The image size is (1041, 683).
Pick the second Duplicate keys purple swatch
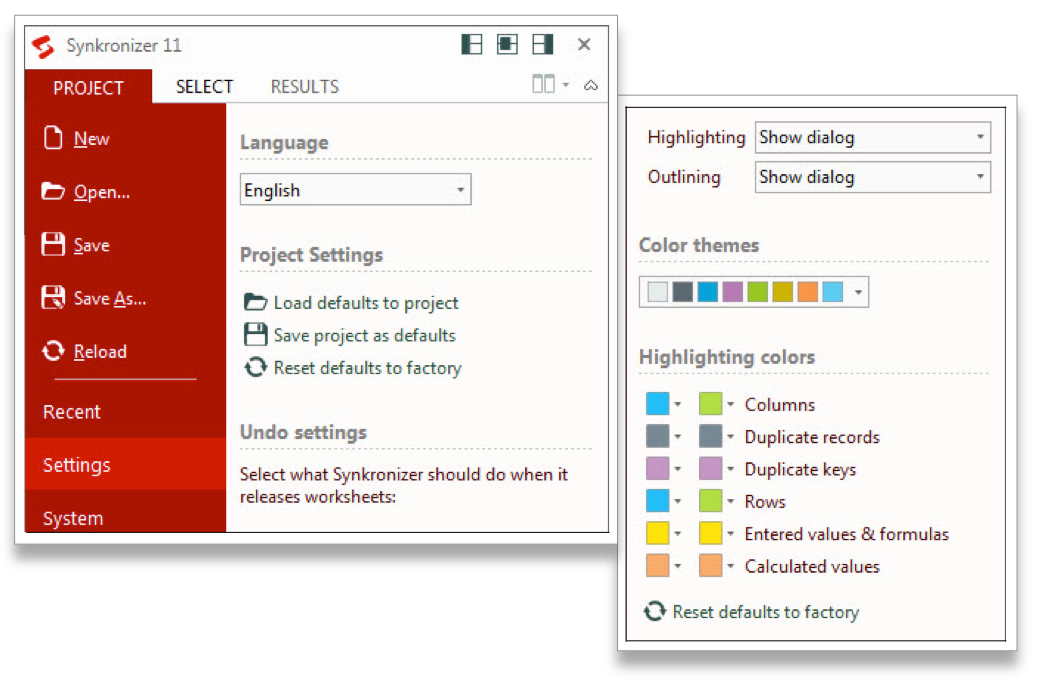pos(710,469)
